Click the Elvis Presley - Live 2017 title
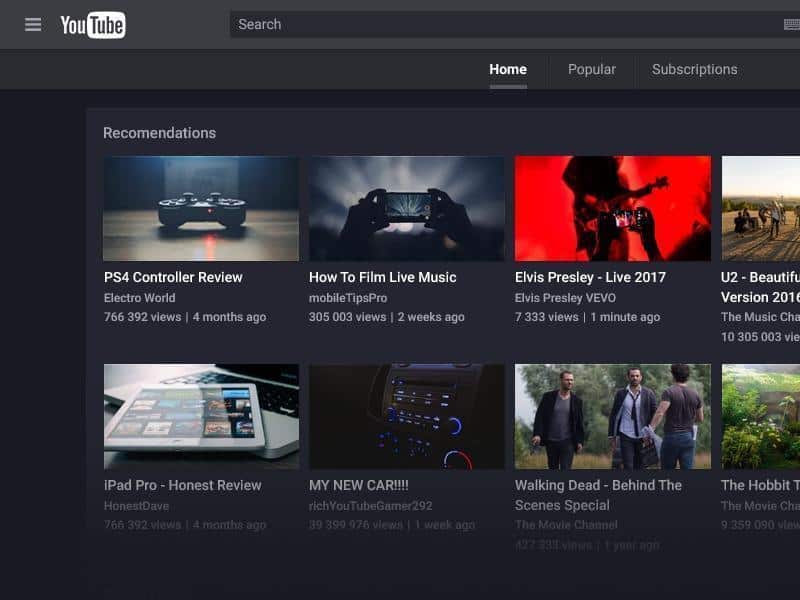Viewport: 800px width, 600px height. point(590,278)
